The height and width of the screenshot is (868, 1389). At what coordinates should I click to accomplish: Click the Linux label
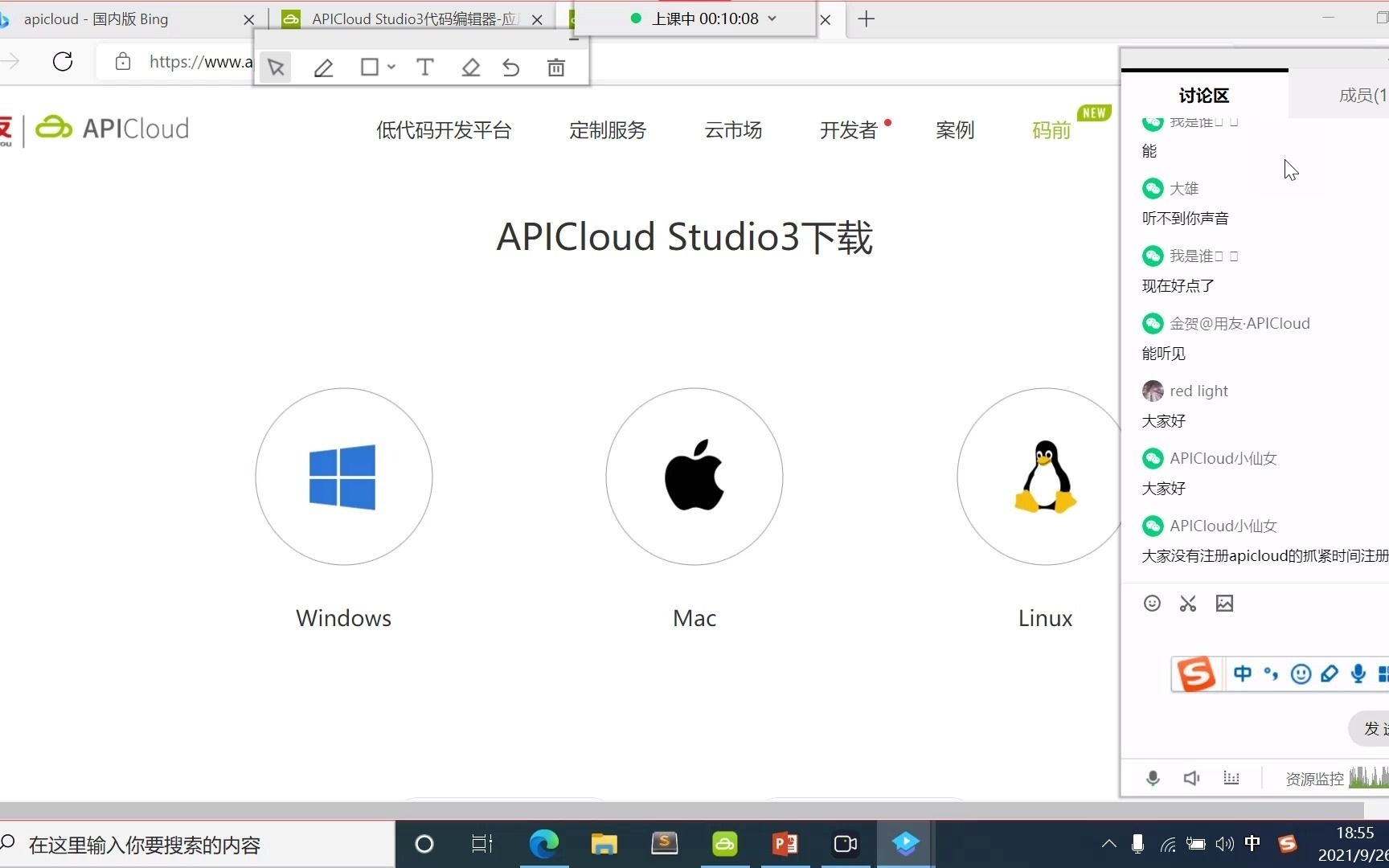(1045, 618)
